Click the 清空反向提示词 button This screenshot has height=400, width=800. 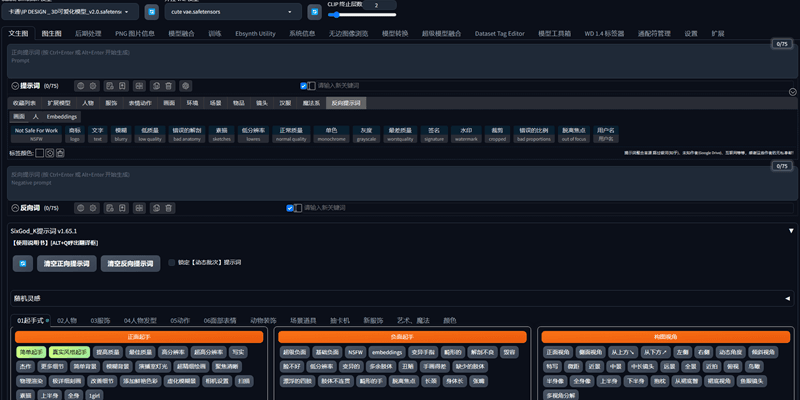tap(130, 264)
